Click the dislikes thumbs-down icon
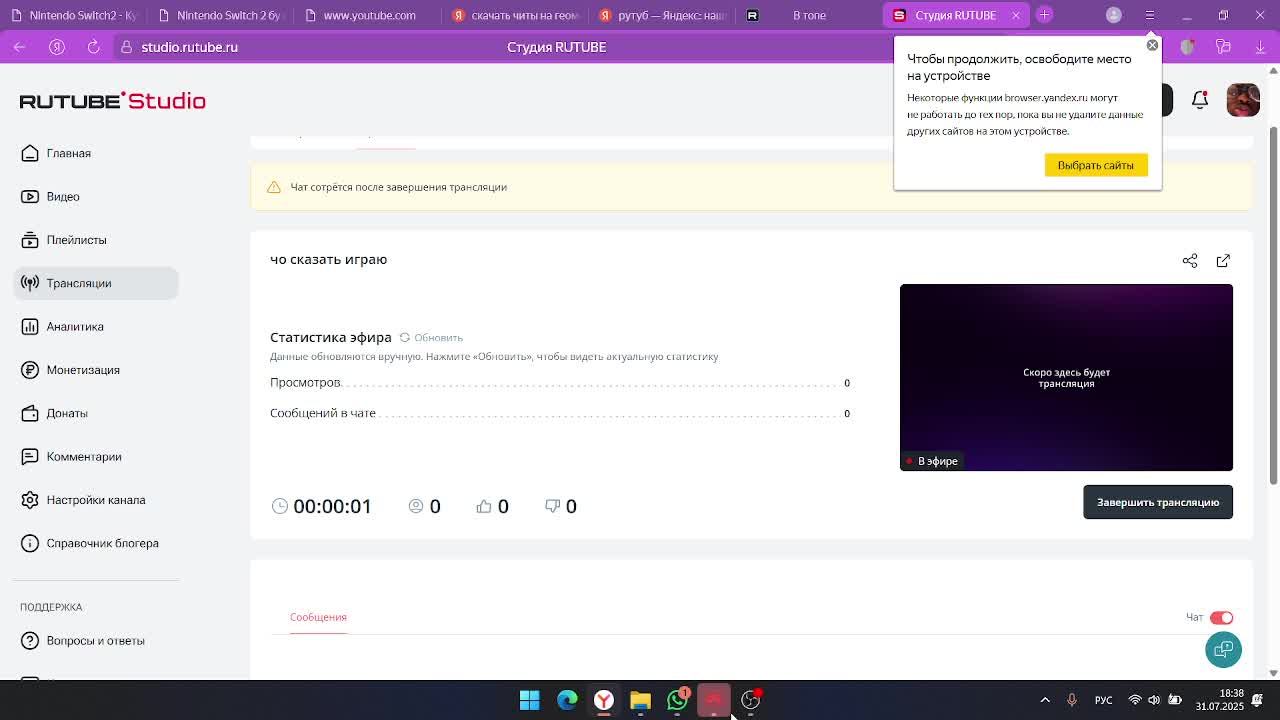This screenshot has height=720, width=1280. pyautogui.click(x=552, y=506)
